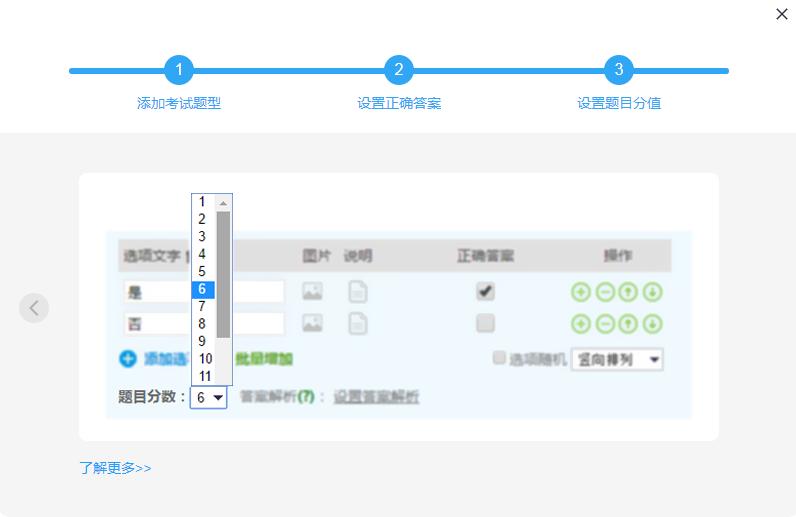Move option 否 up with the arrow icon

(628, 324)
